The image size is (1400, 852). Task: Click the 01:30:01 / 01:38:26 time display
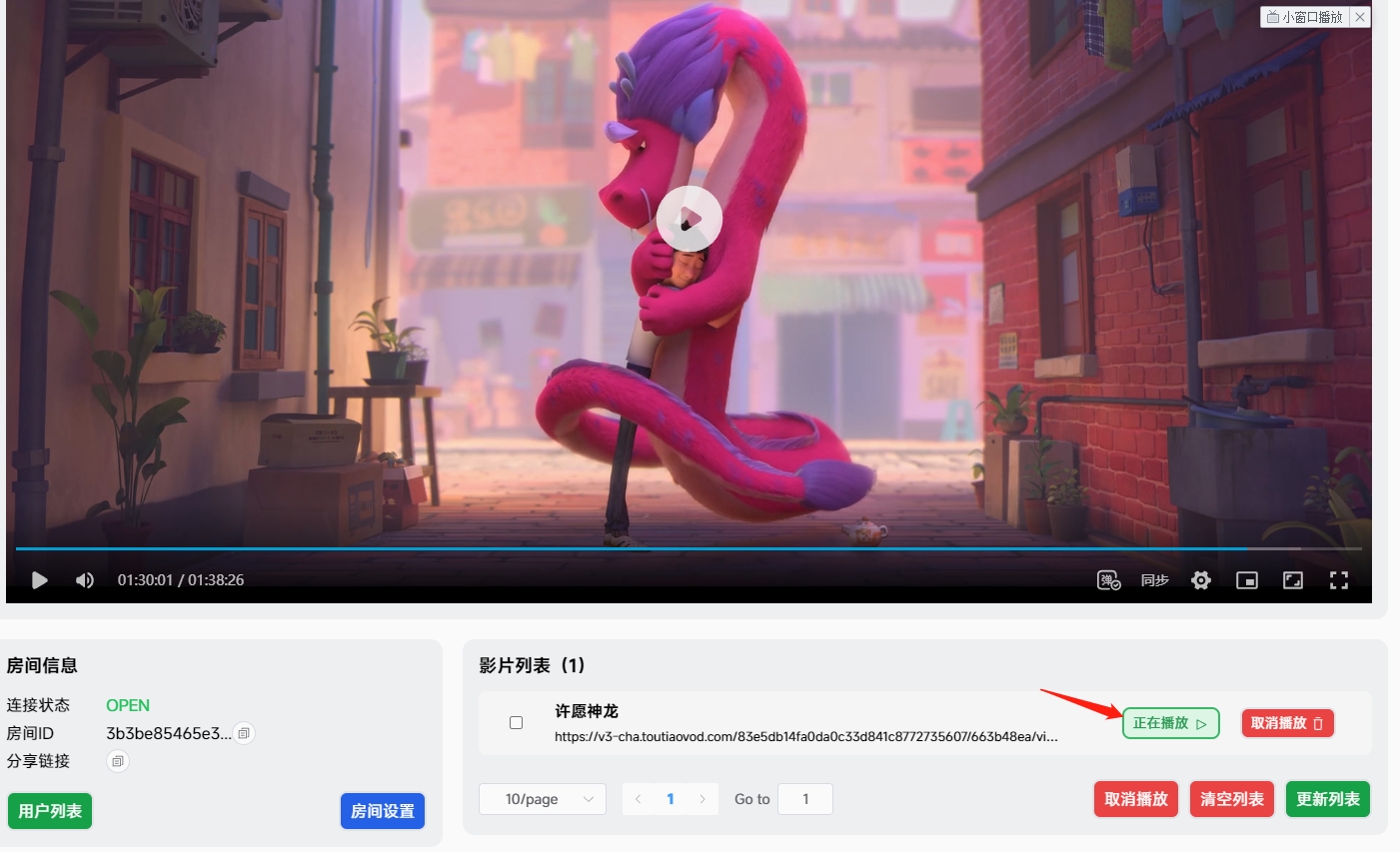pos(181,580)
